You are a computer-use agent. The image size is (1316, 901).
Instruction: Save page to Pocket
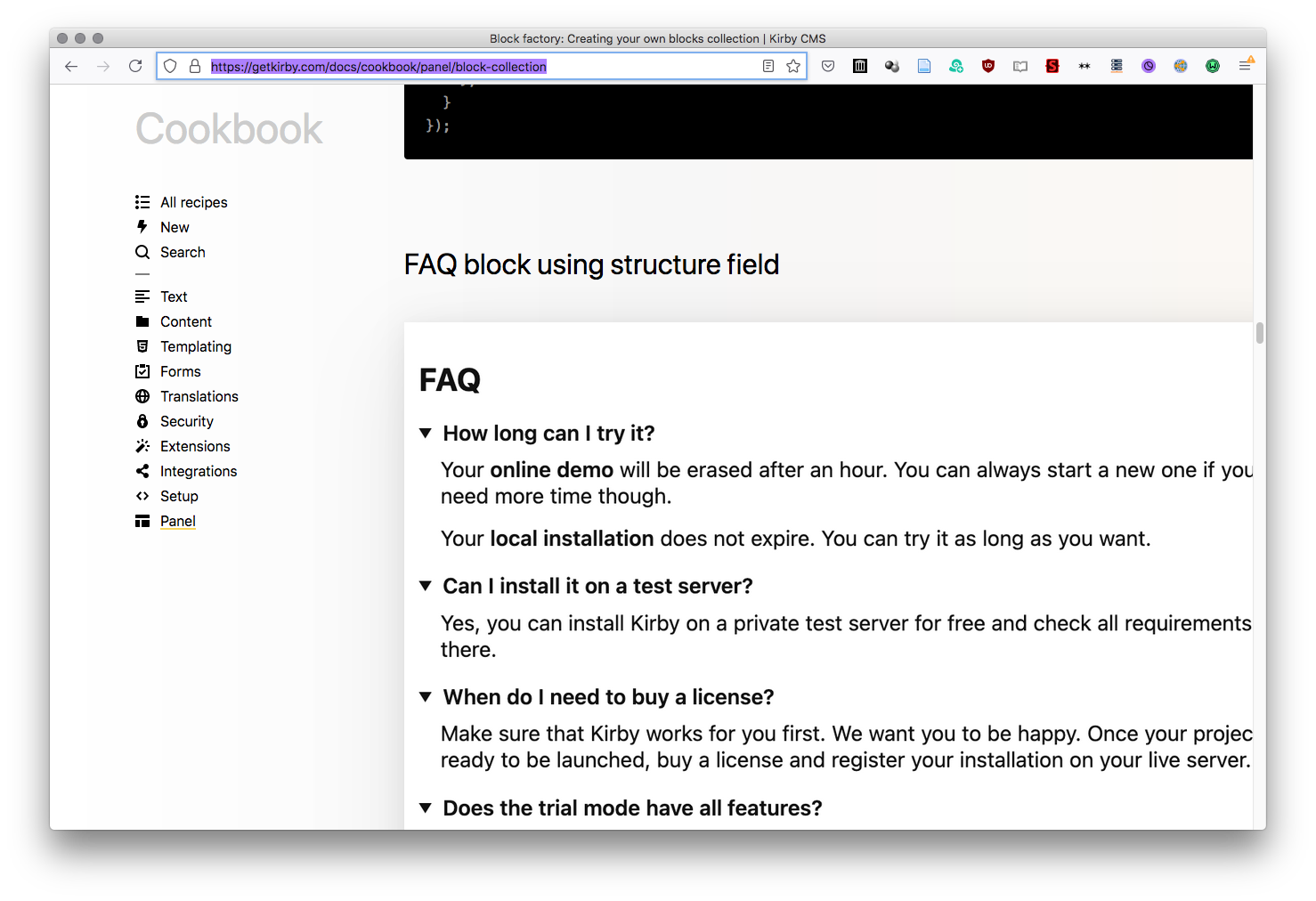(827, 65)
